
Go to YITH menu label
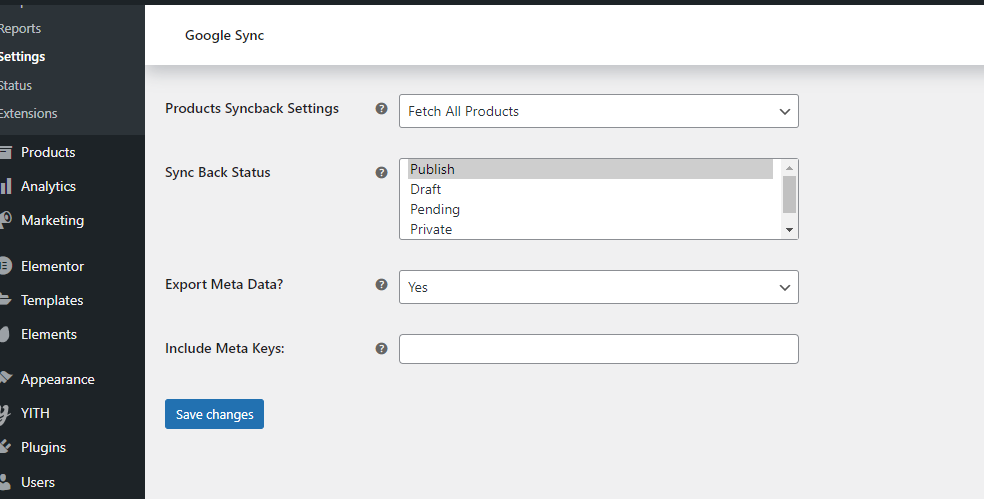35,413
